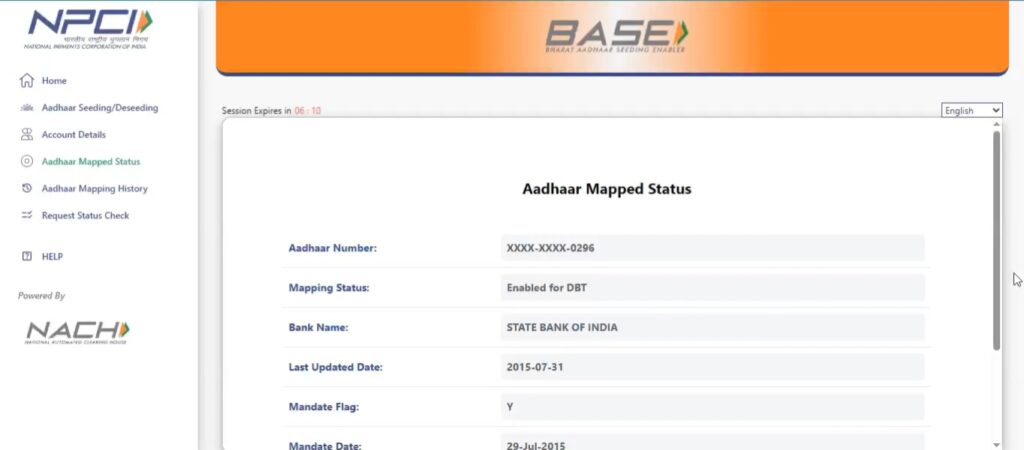
Task: Go to Account Details page
Action: tap(73, 135)
